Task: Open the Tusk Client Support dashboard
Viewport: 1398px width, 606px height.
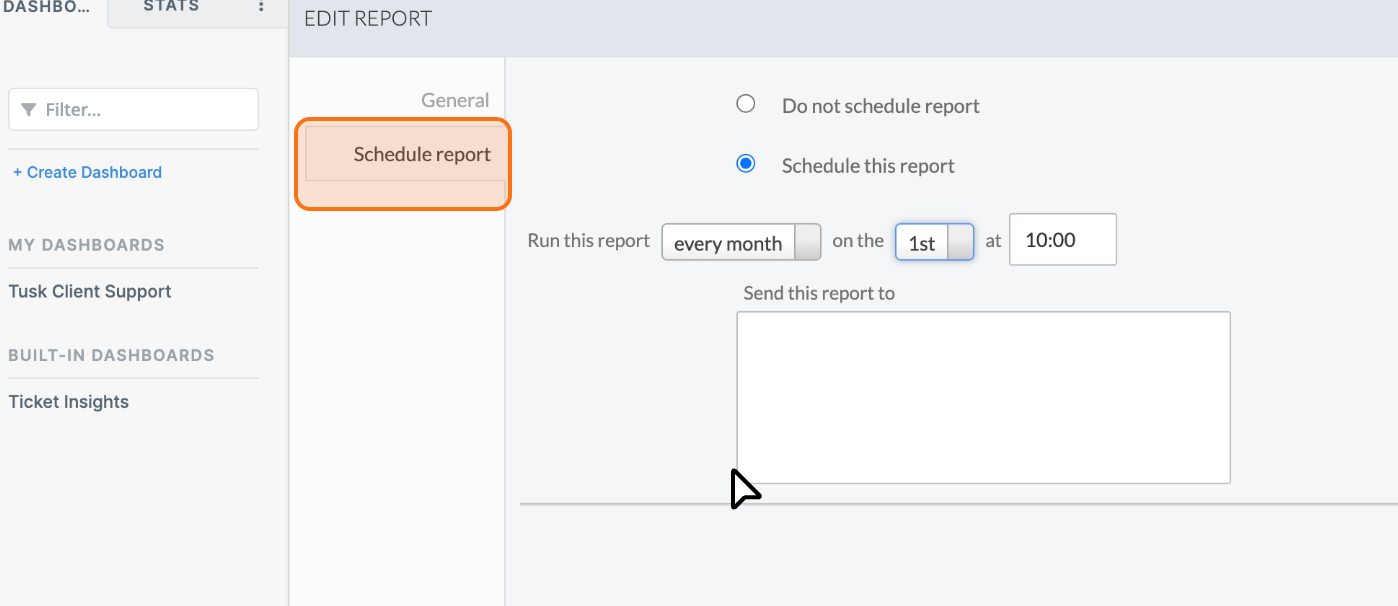Action: click(x=90, y=291)
